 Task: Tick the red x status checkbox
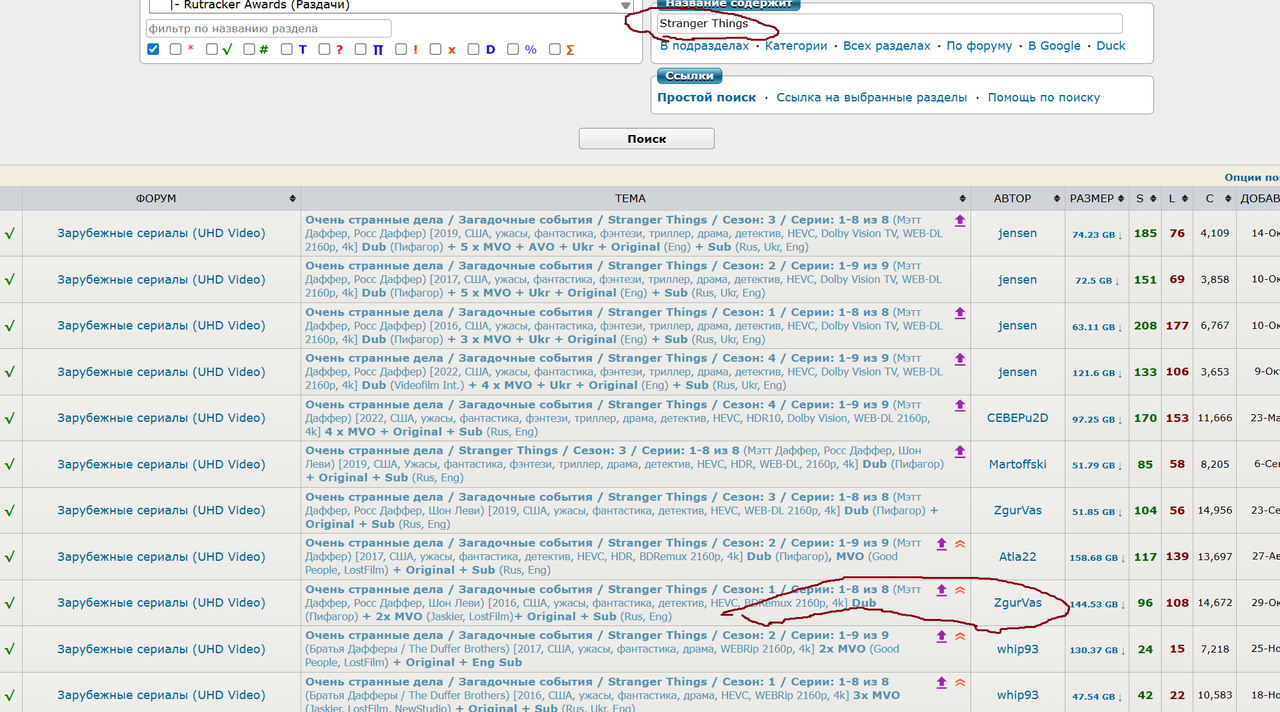436,49
